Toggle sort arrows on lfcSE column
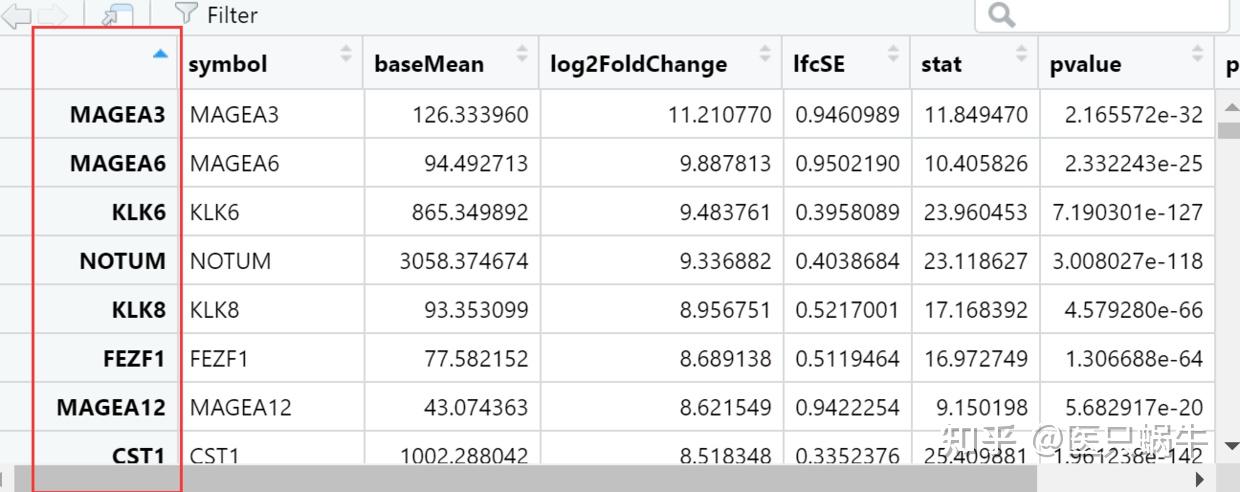Image resolution: width=1240 pixels, height=492 pixels. click(x=894, y=54)
